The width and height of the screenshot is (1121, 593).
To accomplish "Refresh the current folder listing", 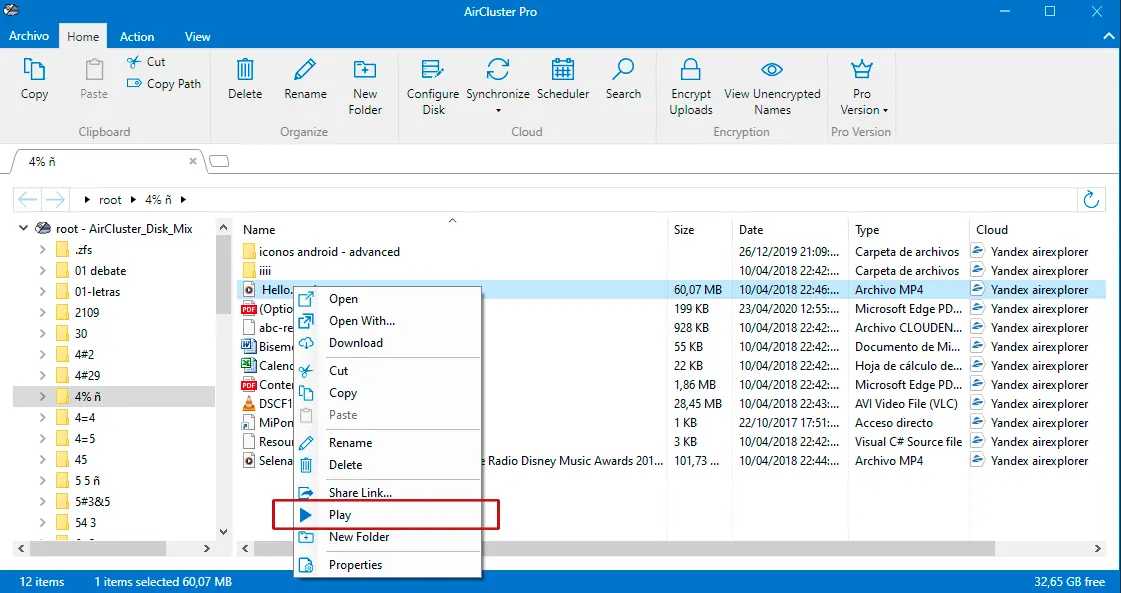I will coord(1091,200).
